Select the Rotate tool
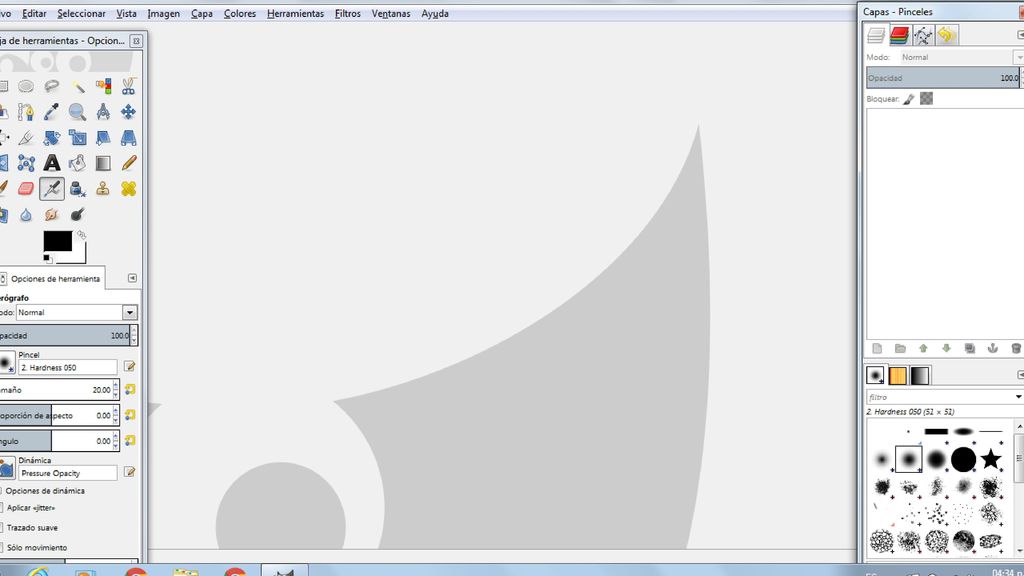Viewport: 1024px width, 576px height. point(52,137)
